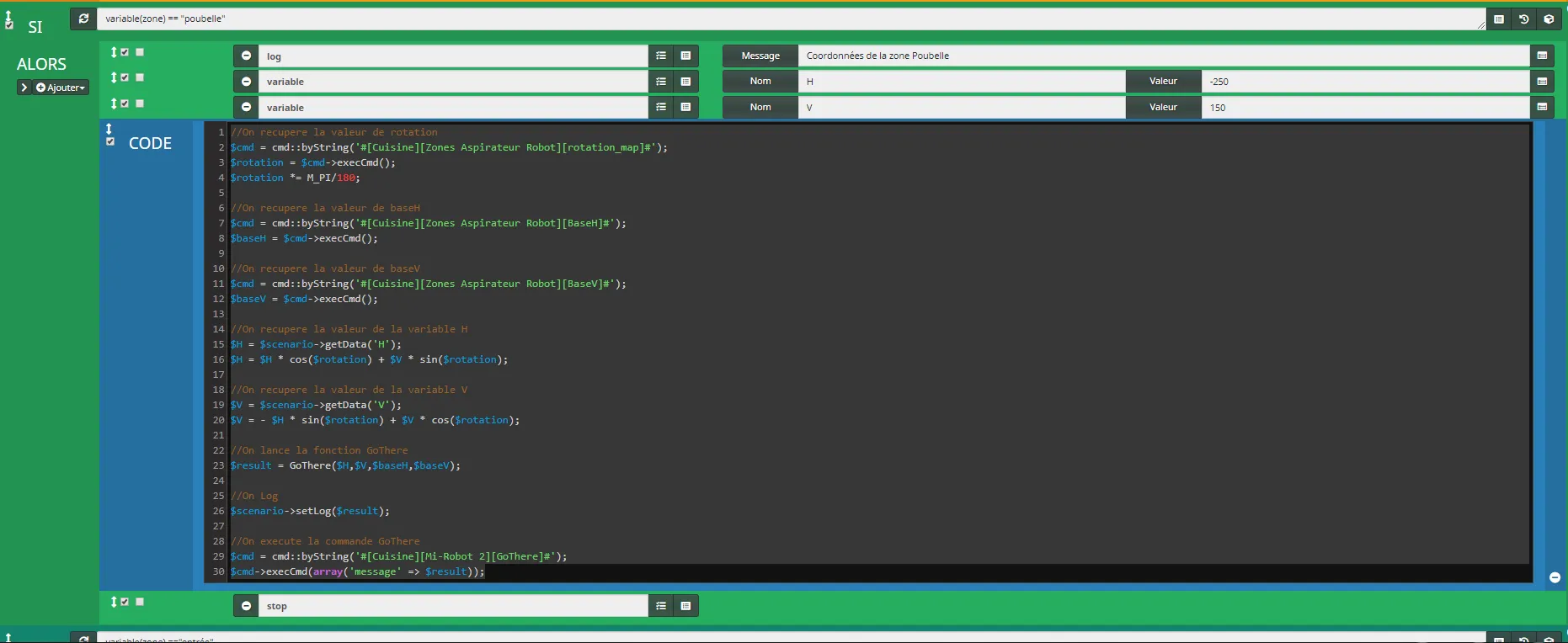Screen dimensions: 1568x643
Task: Click code line 23 '$result = GoThere(...)'
Action: pos(345,465)
